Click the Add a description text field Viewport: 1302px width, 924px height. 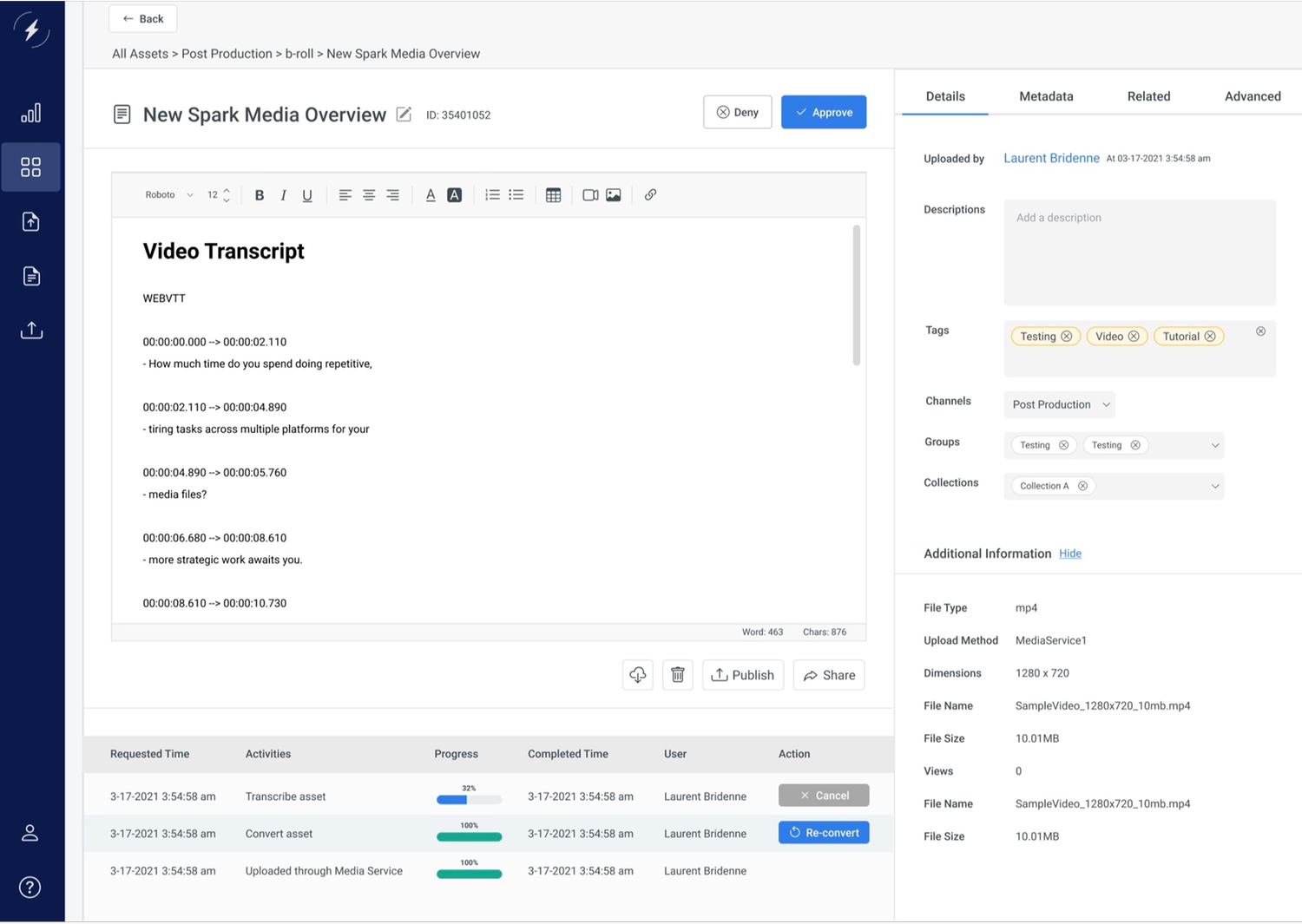(x=1140, y=252)
